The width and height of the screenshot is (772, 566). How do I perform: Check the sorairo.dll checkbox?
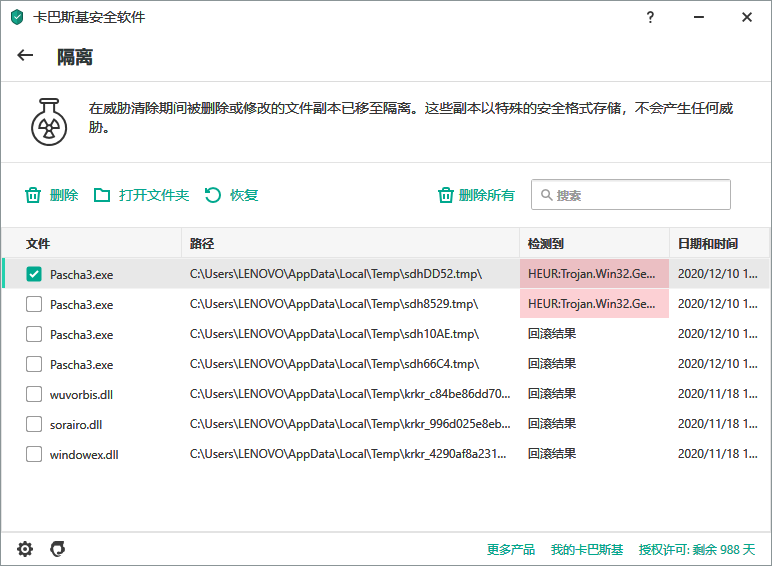click(x=34, y=424)
